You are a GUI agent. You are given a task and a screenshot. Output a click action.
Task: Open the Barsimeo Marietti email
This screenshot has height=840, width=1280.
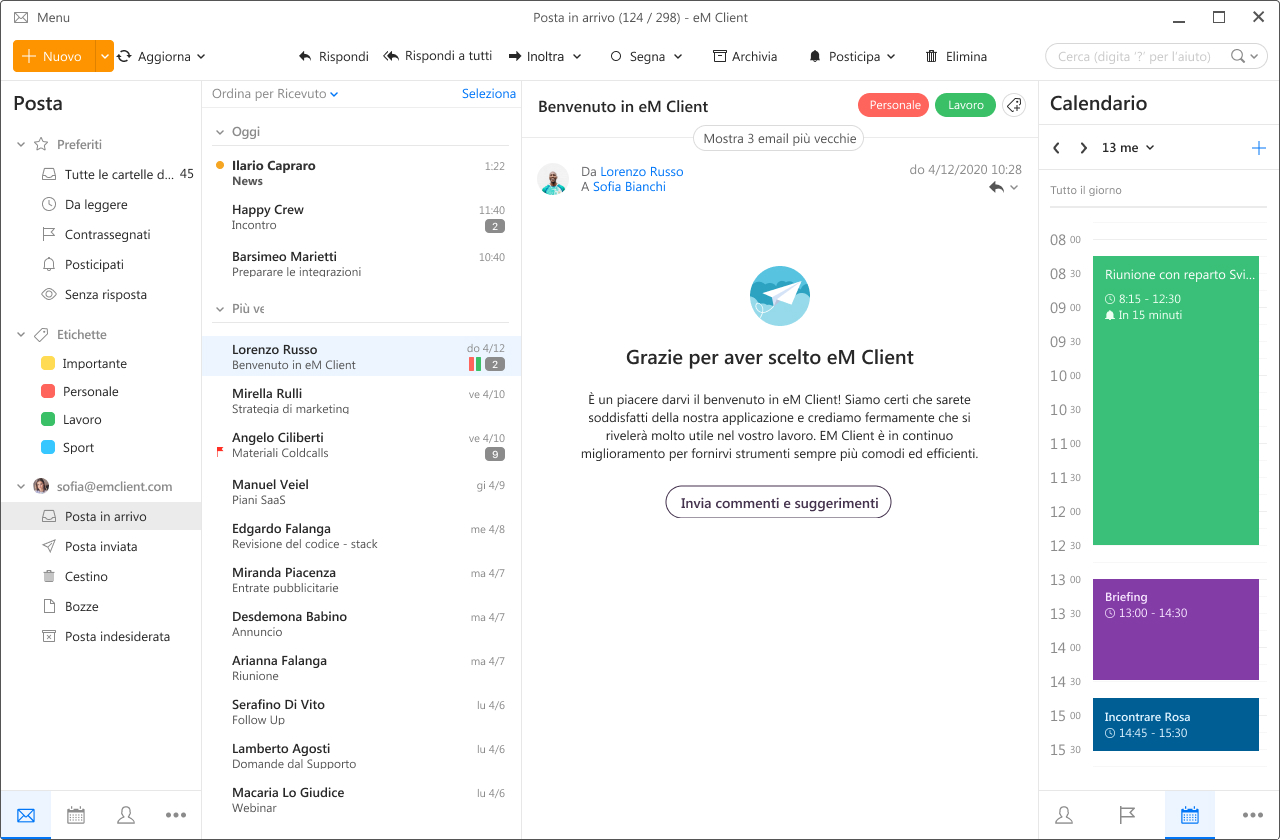tap(361, 264)
